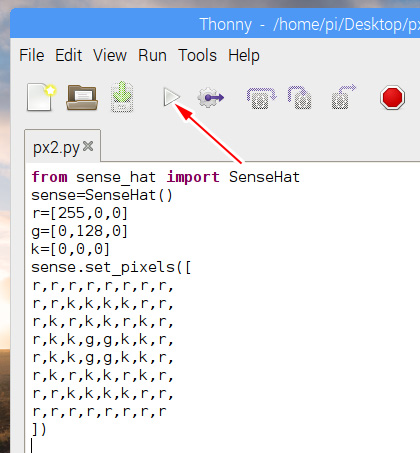Open the Help menu

pyautogui.click(x=244, y=56)
